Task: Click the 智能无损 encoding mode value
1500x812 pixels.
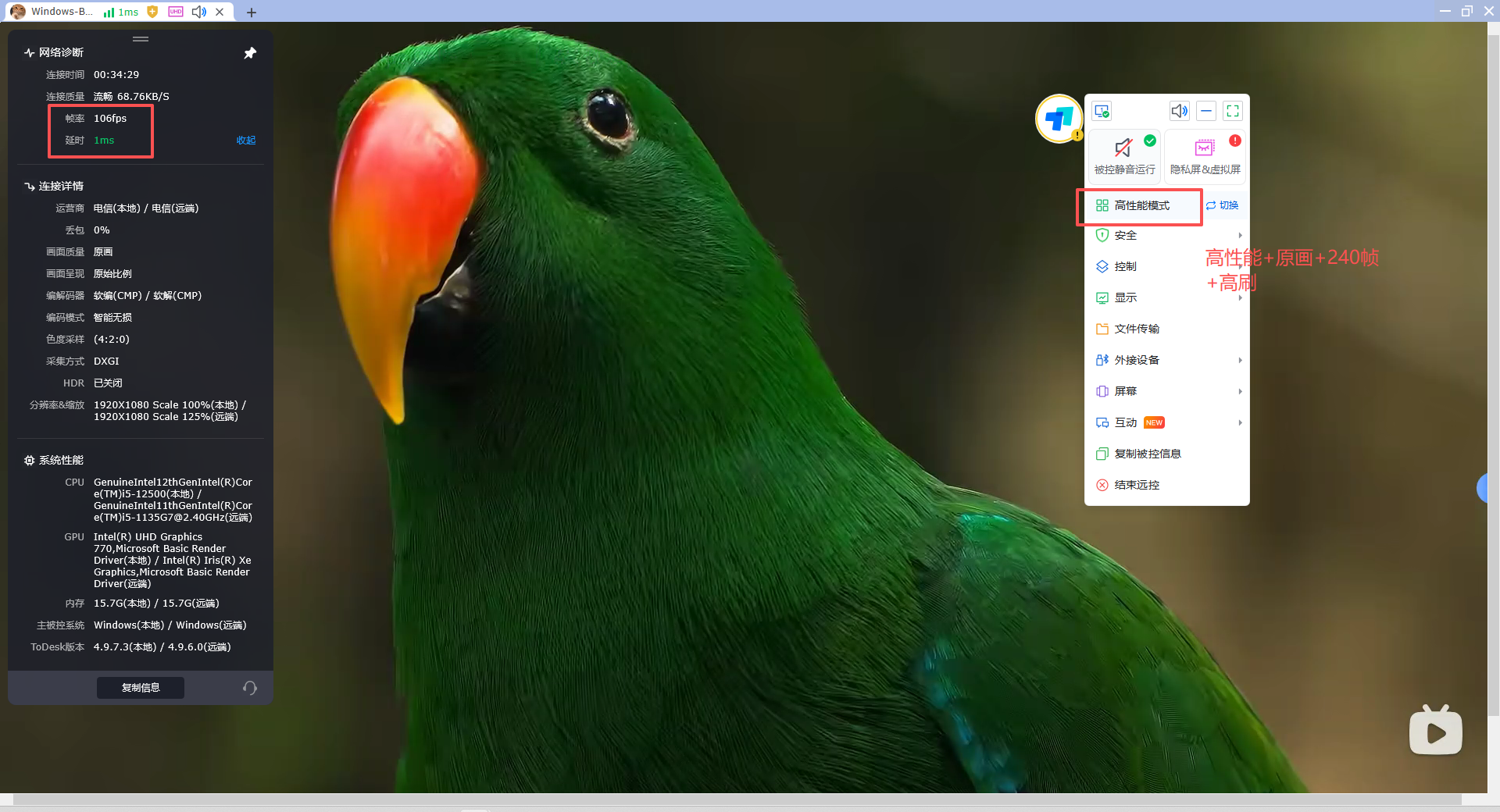Action: pyautogui.click(x=112, y=318)
